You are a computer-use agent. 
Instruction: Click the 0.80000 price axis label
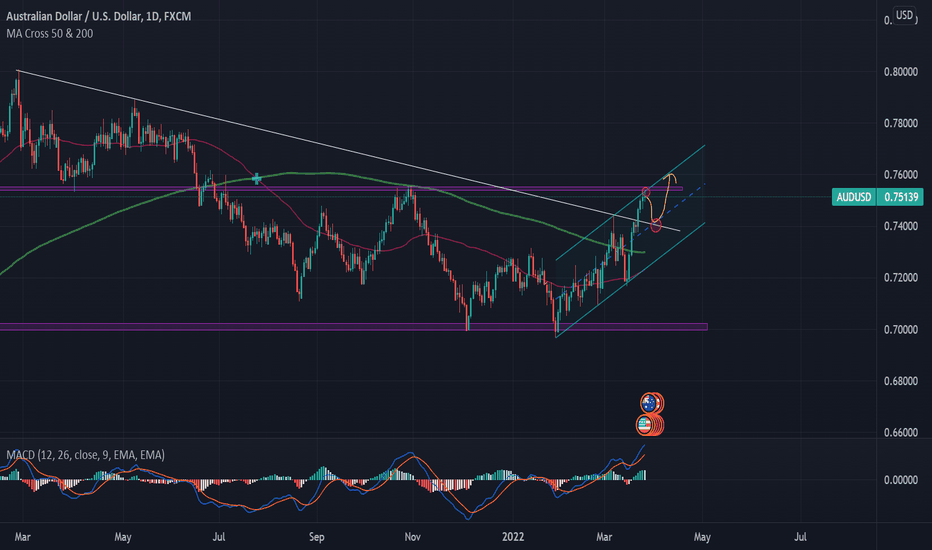click(x=900, y=72)
